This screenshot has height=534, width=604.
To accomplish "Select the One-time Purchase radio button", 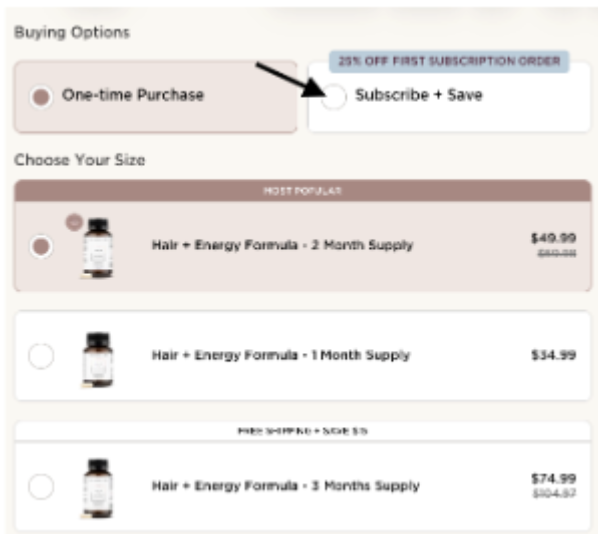I will [41, 97].
